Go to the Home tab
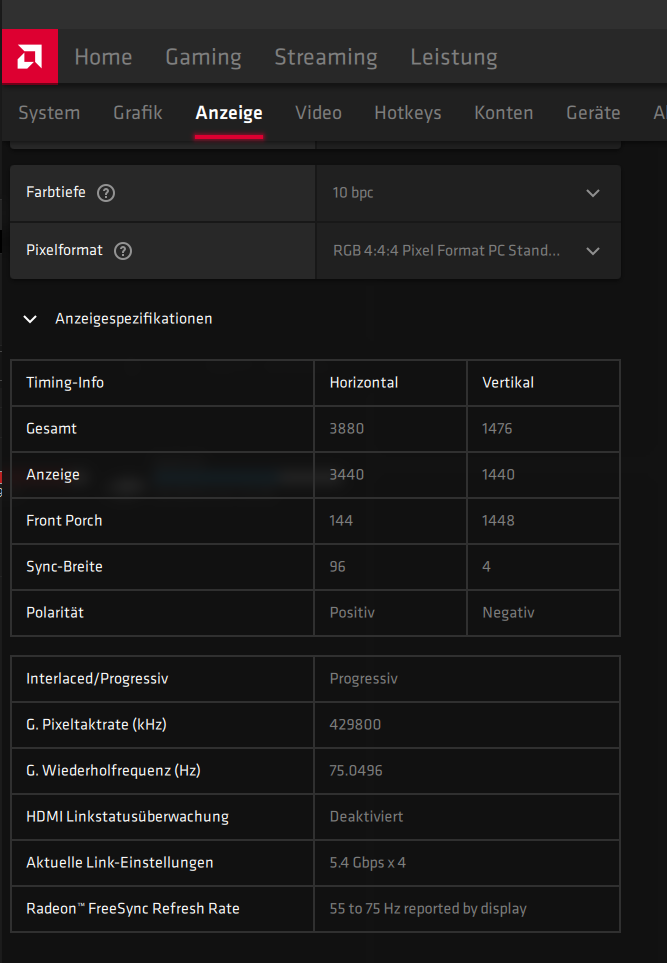 (x=103, y=57)
